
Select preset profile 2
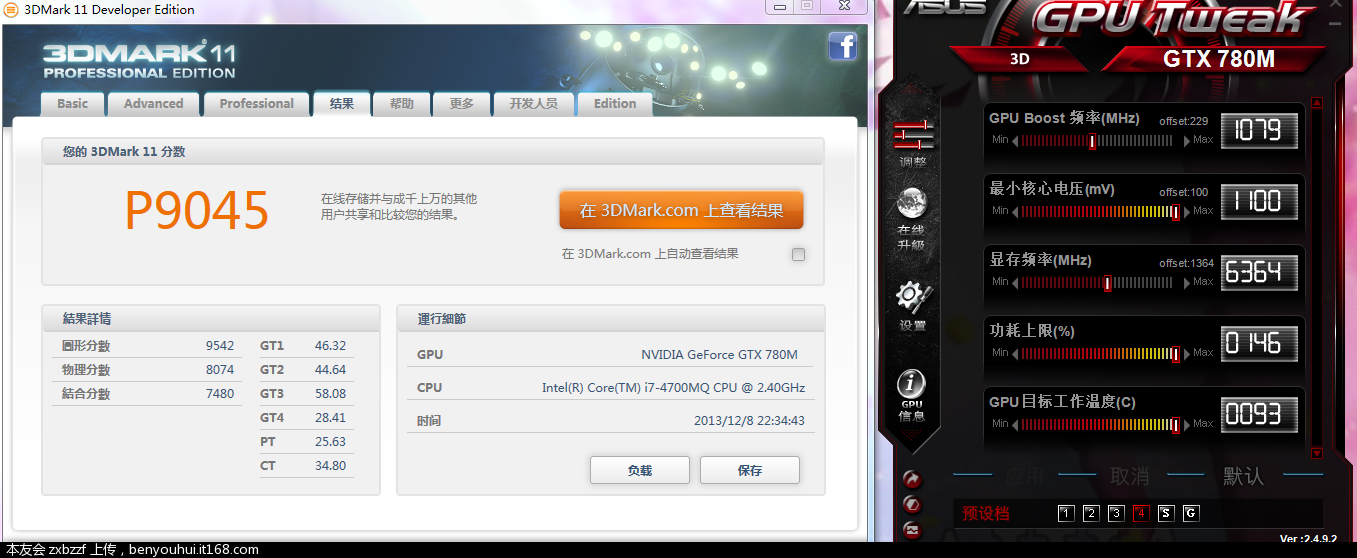1091,513
